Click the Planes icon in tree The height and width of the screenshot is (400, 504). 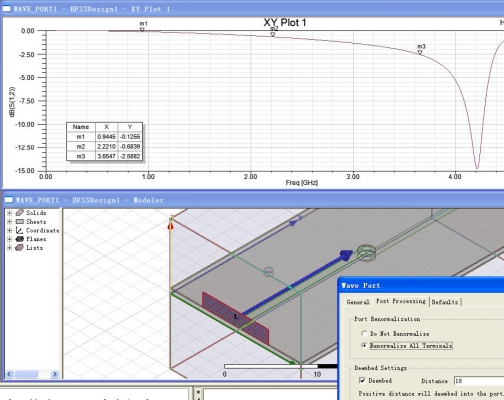click(20, 239)
